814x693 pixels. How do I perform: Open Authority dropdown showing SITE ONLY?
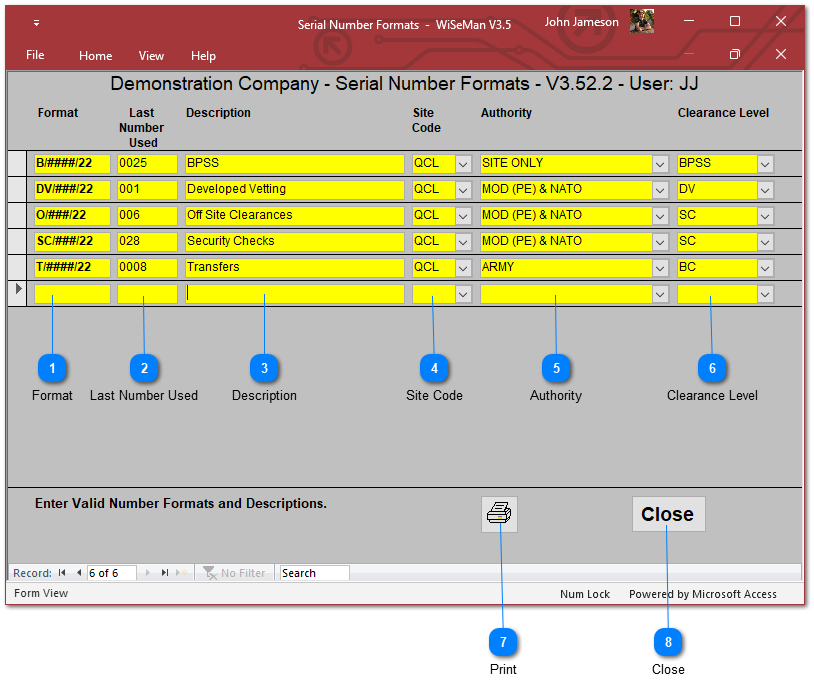click(660, 163)
